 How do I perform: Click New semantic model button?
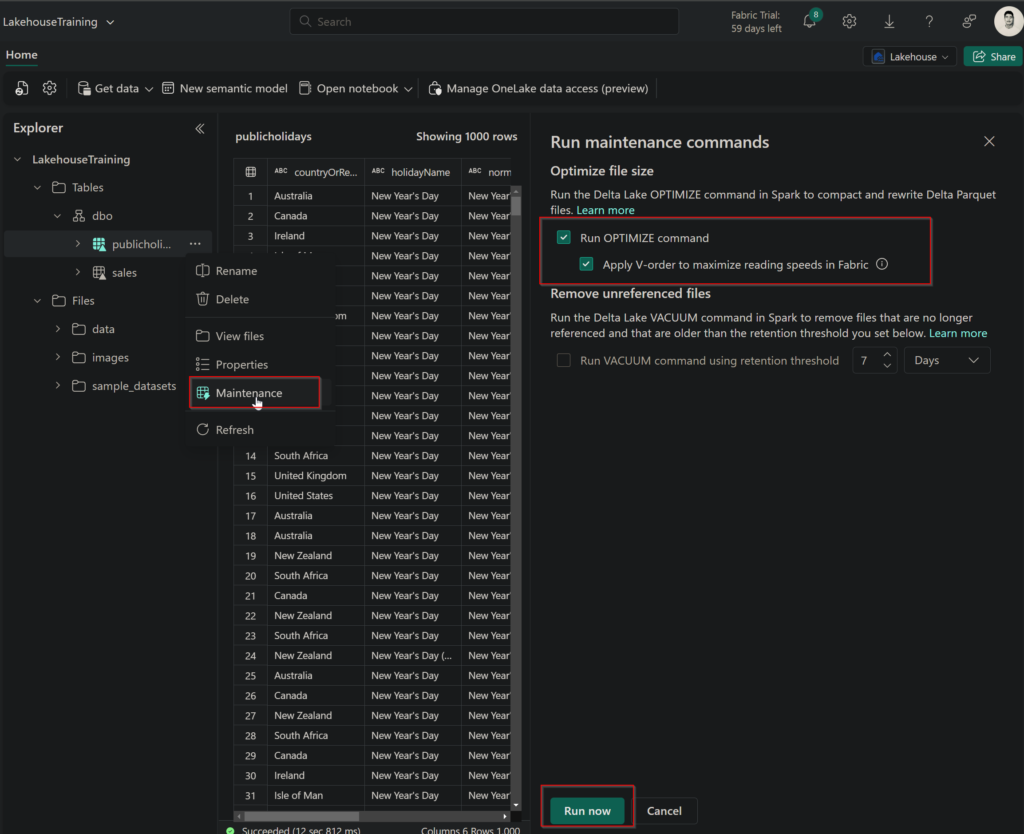tap(225, 88)
